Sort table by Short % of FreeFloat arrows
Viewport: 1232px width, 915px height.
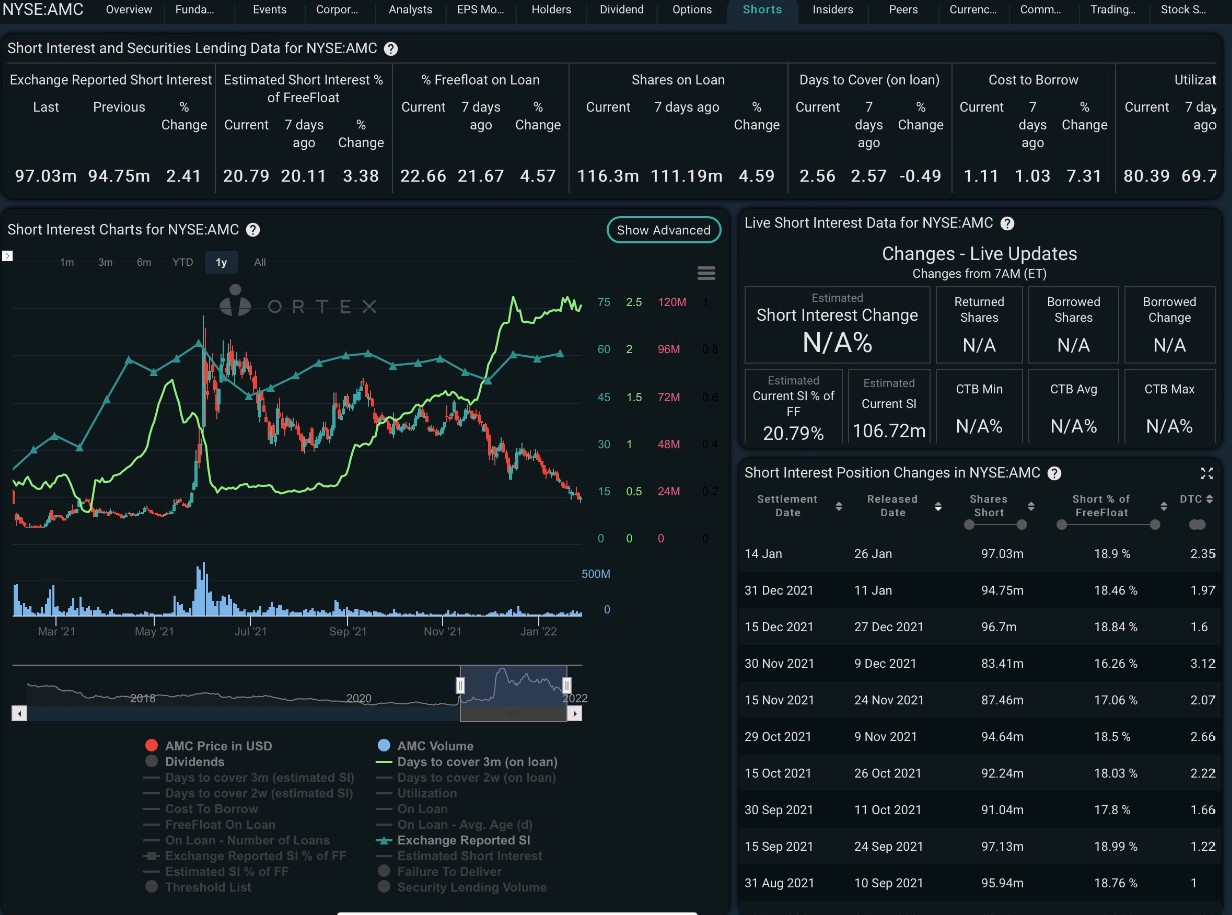click(x=1164, y=506)
